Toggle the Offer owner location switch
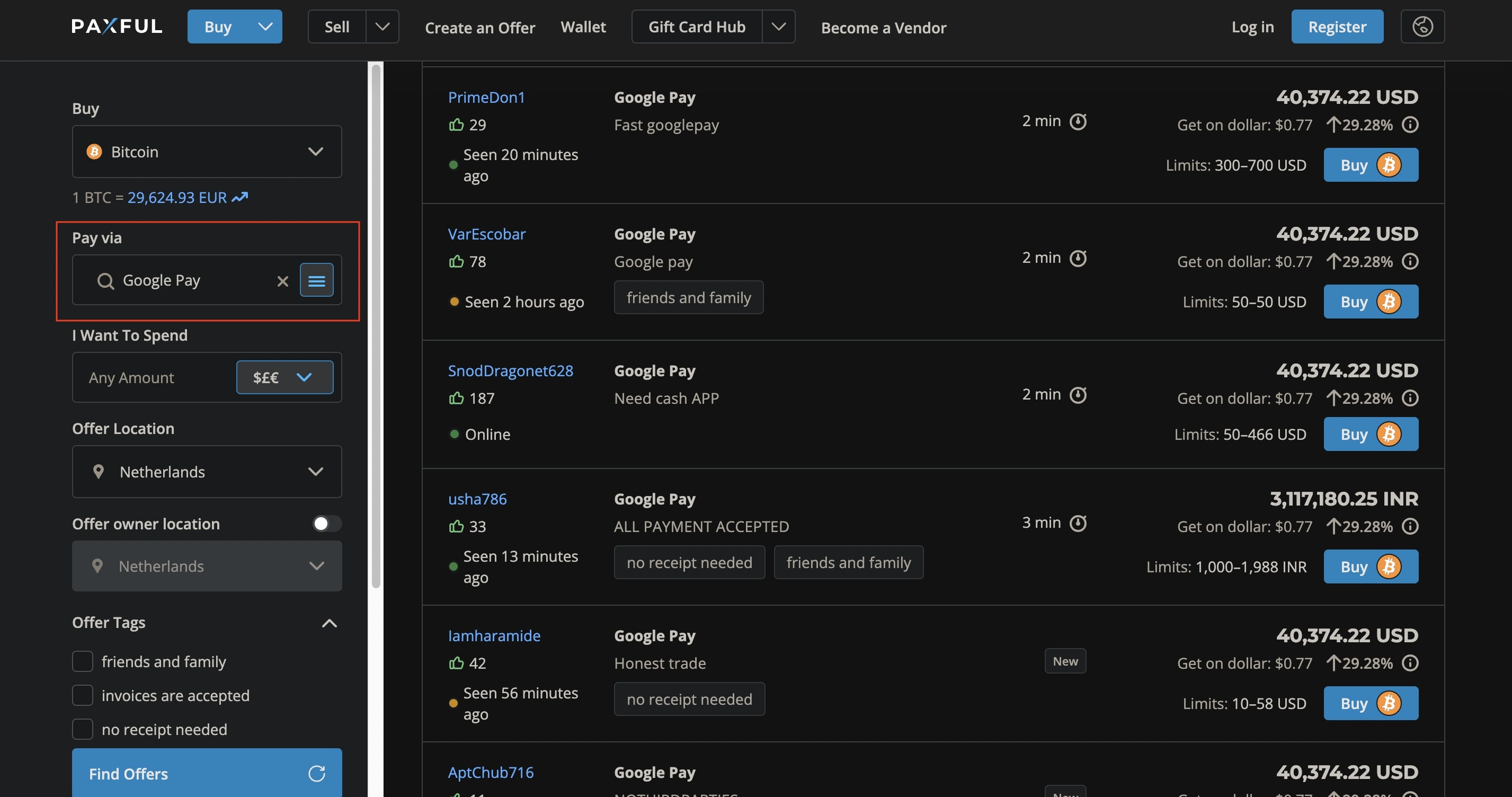Screen dimensions: 1512x797 [326, 524]
